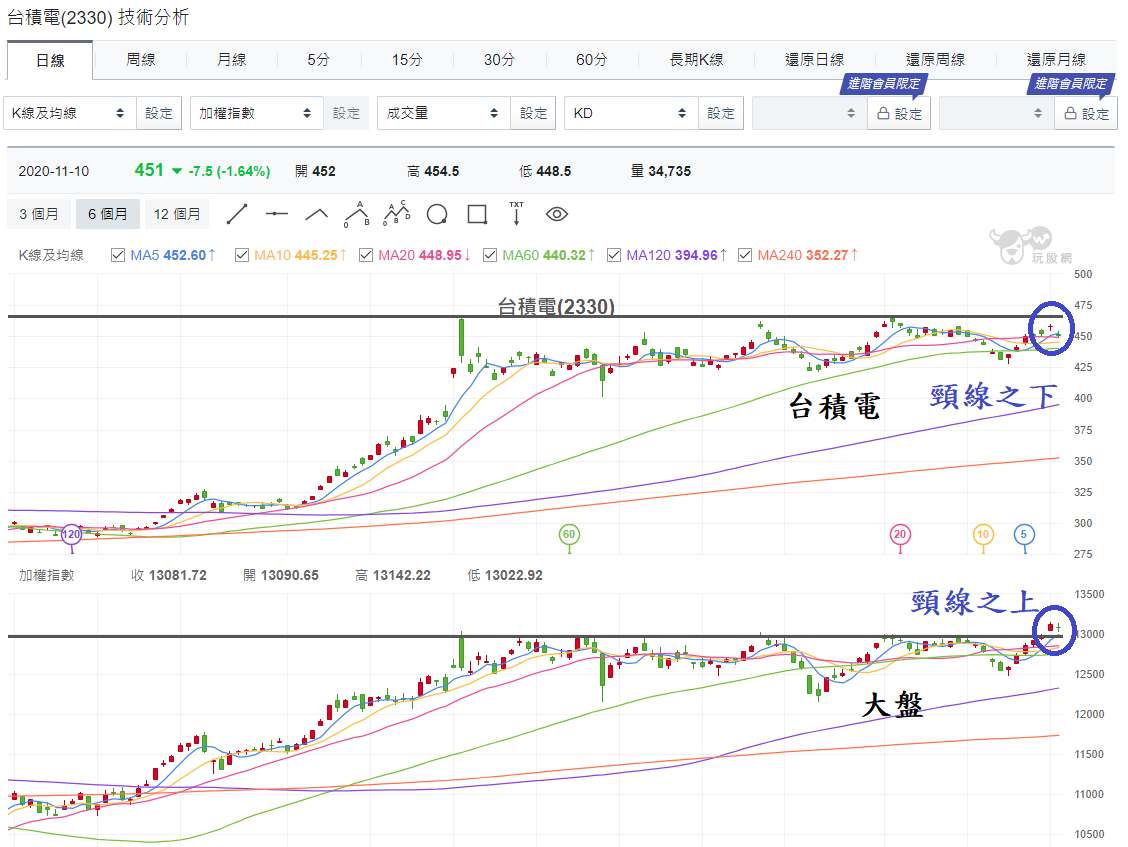Click the MA20 pink marker on chart
The width and height of the screenshot is (1128, 847).
pos(900,535)
